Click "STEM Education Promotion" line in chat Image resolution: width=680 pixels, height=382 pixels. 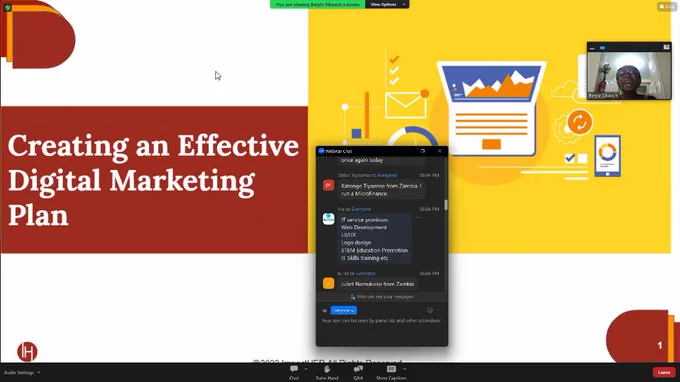point(374,250)
